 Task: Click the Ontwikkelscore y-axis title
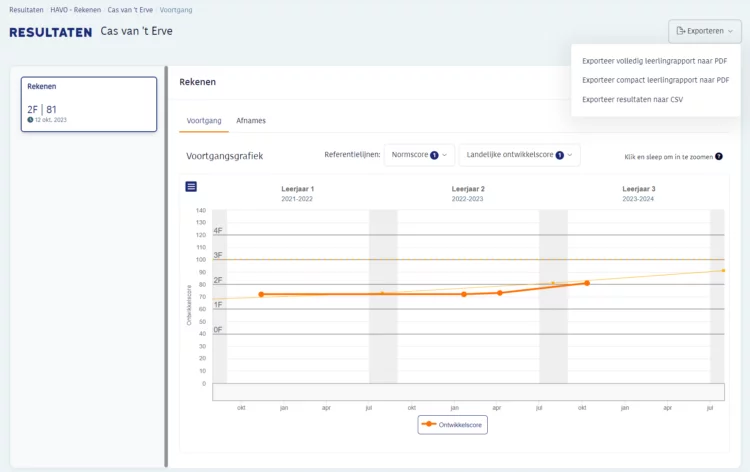(189, 305)
